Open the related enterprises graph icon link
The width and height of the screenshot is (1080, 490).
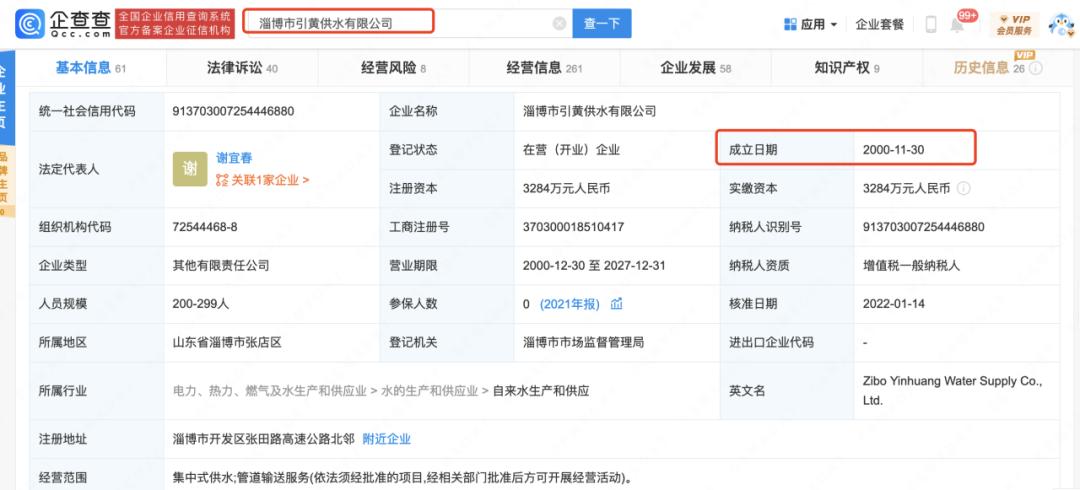[x=222, y=181]
